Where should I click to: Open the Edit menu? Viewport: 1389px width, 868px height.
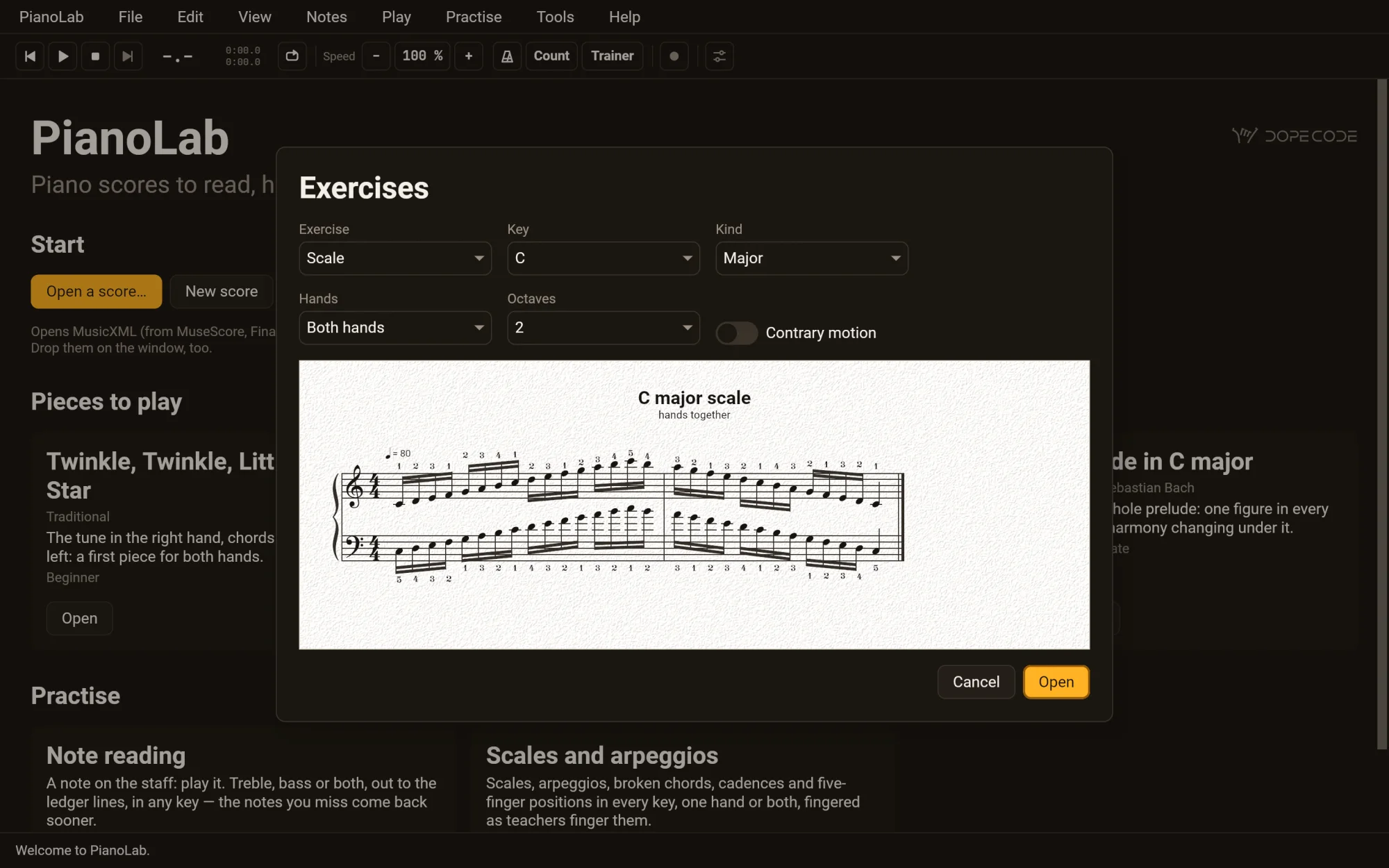pyautogui.click(x=190, y=17)
